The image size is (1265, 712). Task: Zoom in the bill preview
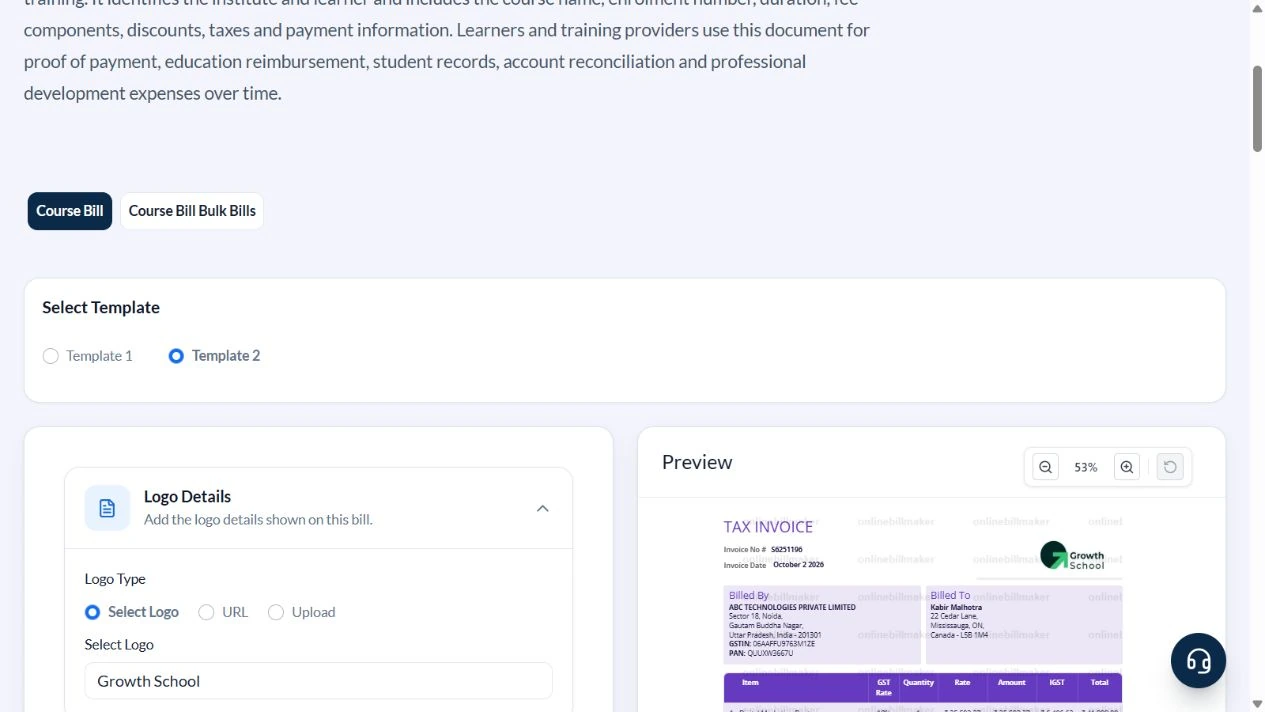(1127, 467)
